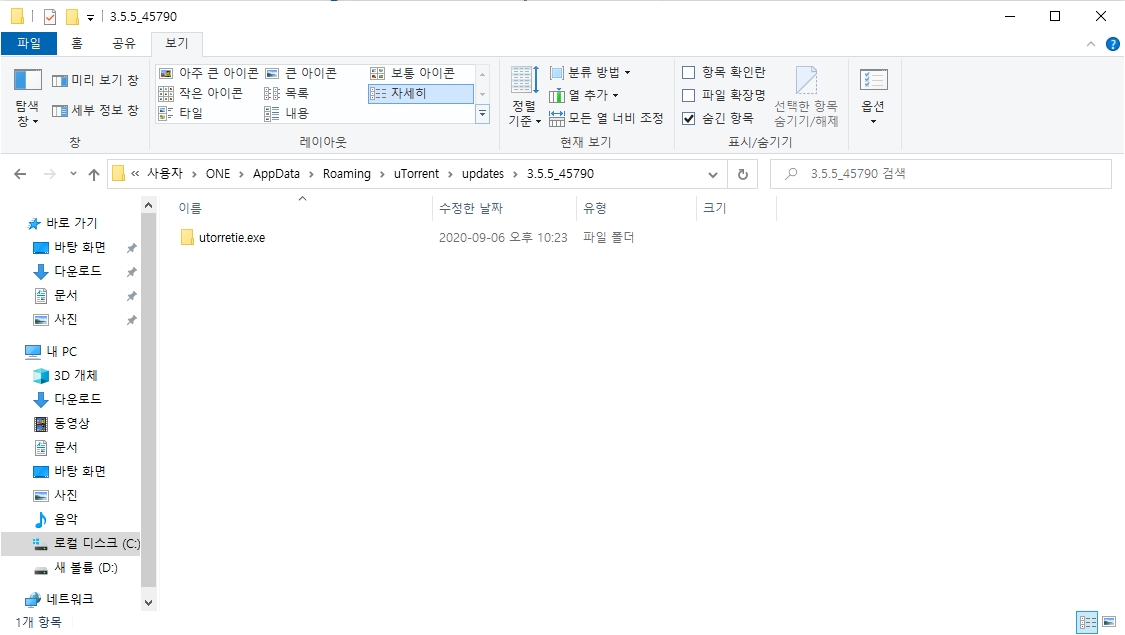
Task: Select Extra large icons (아주 큰 아이콘) layout
Action: [209, 73]
